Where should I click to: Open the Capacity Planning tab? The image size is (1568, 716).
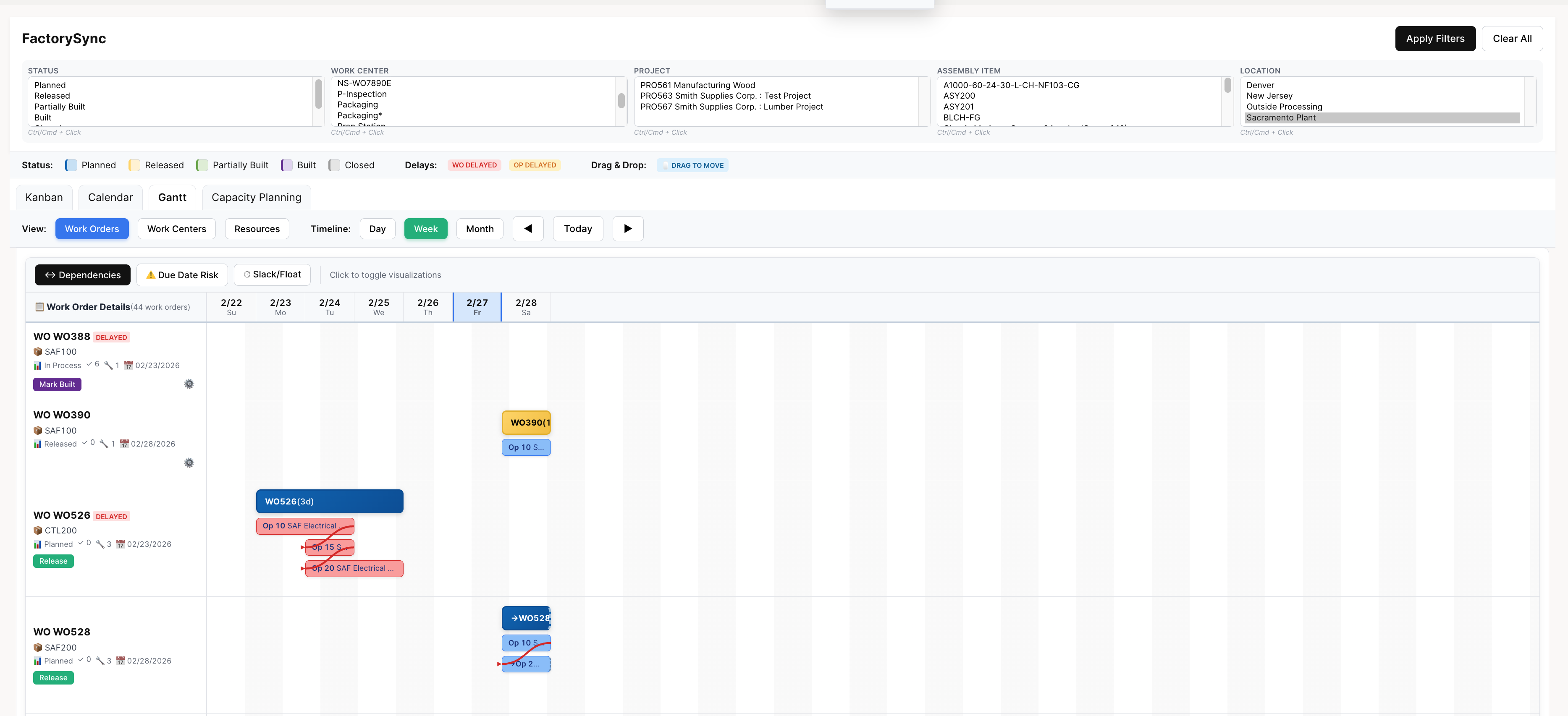(256, 197)
